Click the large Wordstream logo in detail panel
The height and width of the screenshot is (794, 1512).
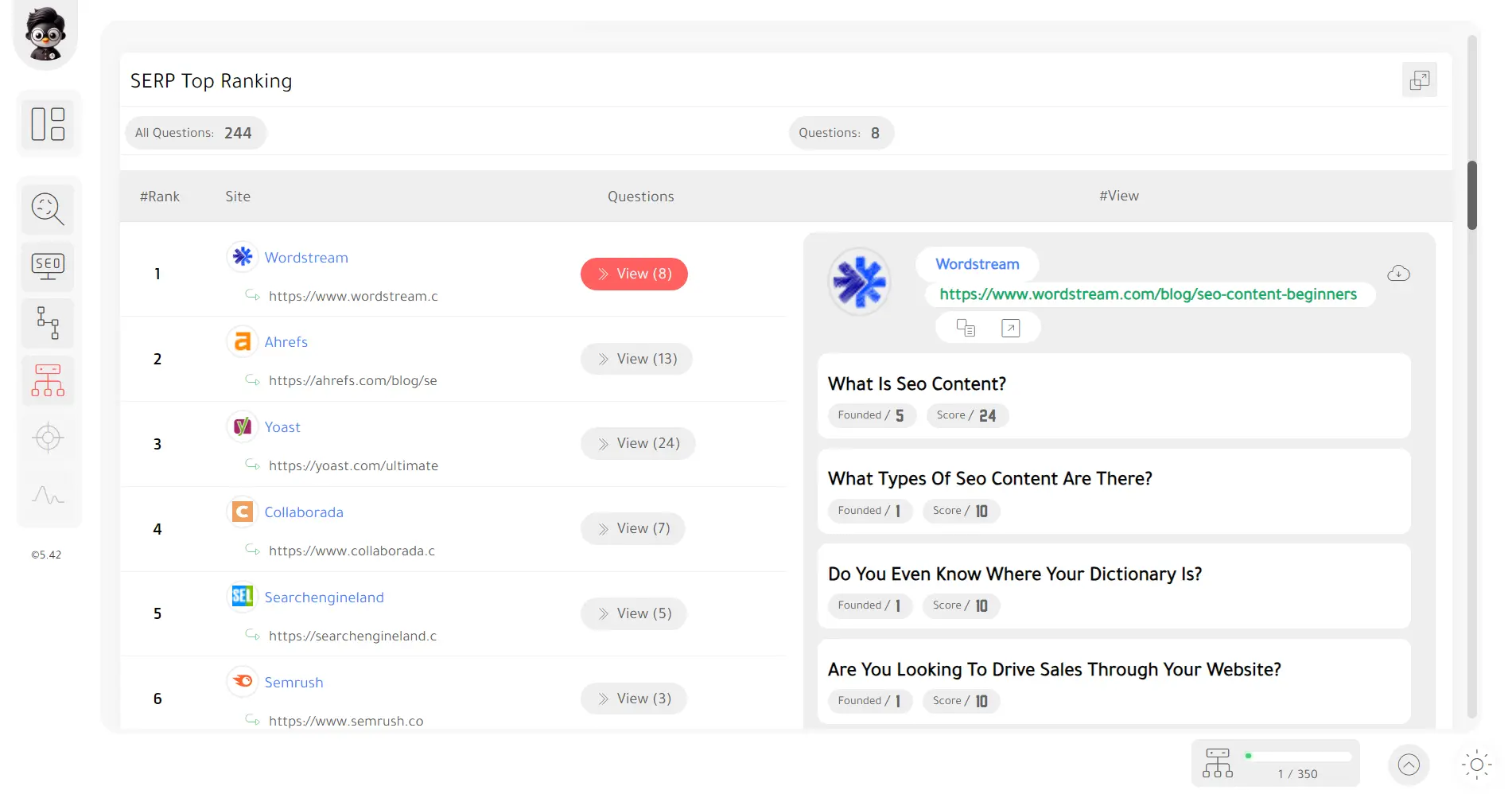coord(859,282)
